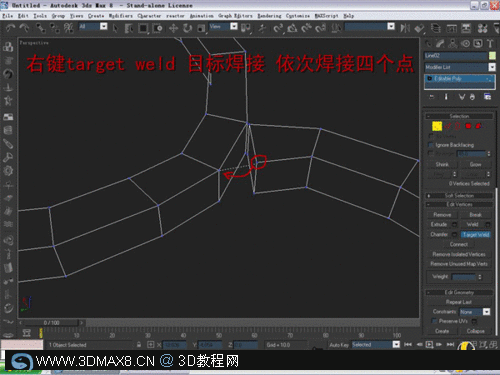Open the Layer Manager icon
Viewport: 500px width, 375px height.
pos(436,28)
